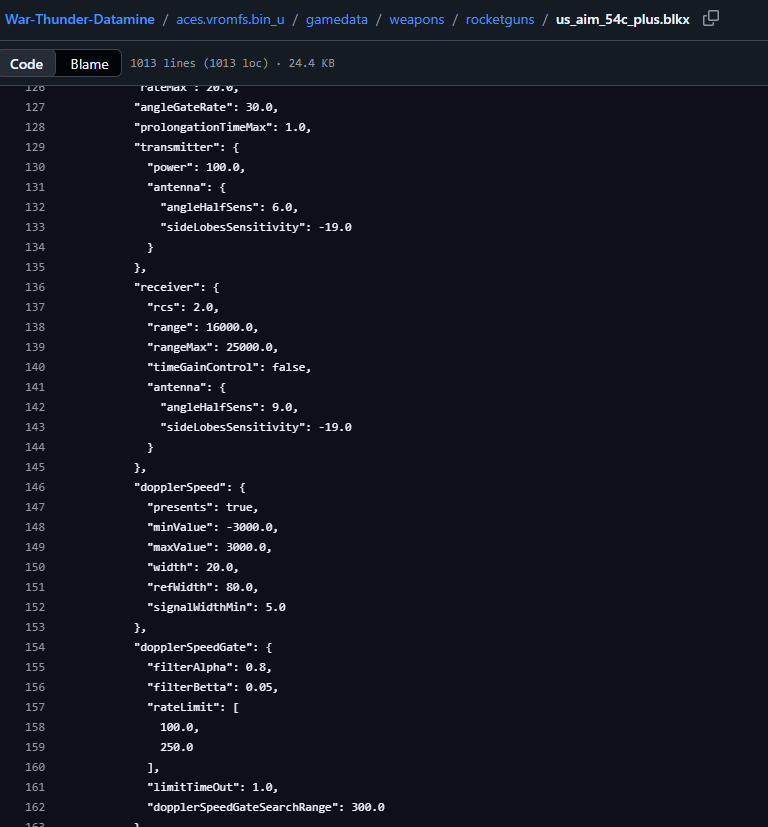Screen dimensions: 768x827
Task: Click the "prolongationTimeMax": 1.0 line
Action: tap(222, 127)
